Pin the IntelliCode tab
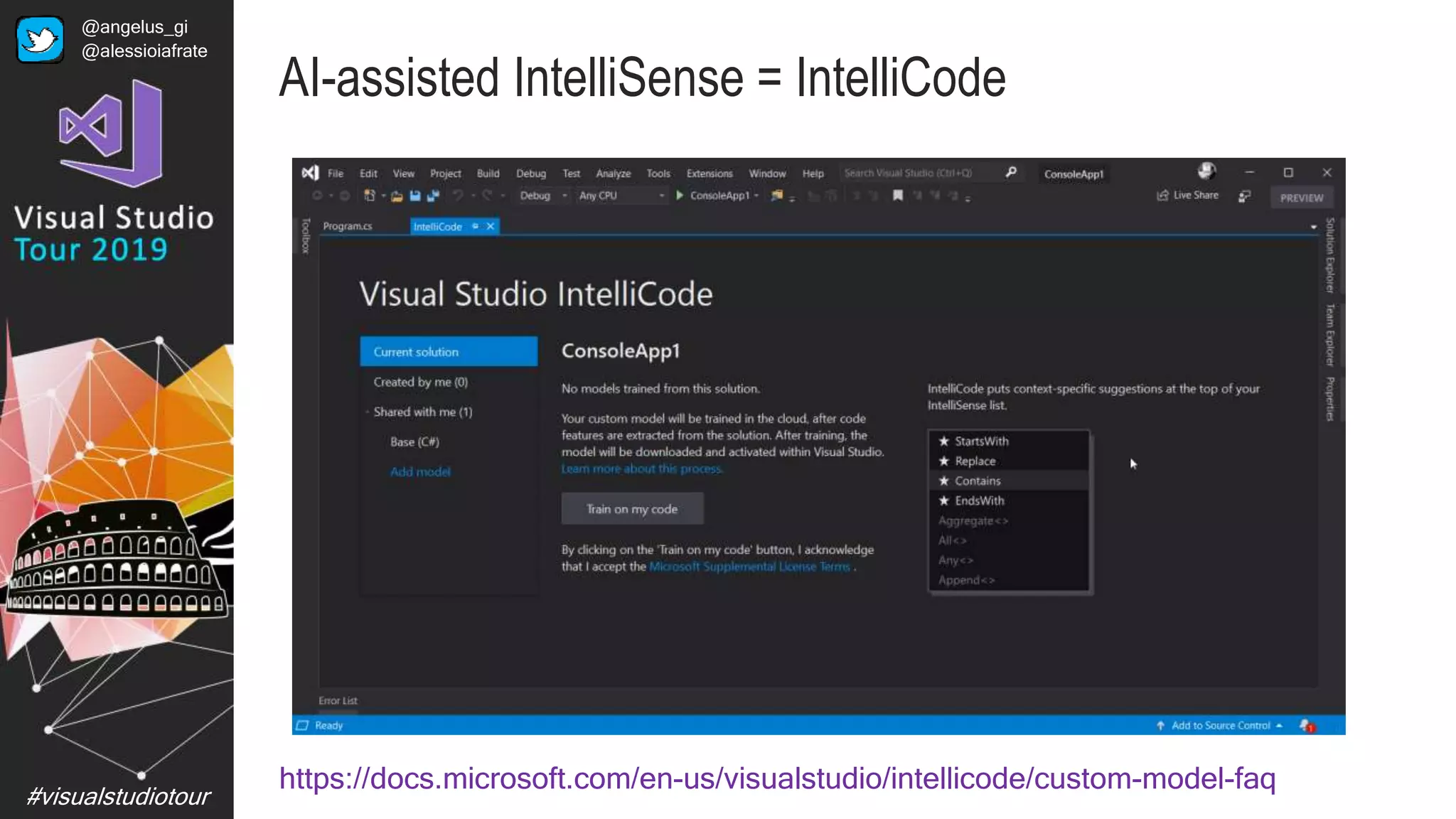The height and width of the screenshot is (819, 1456). pos(475,226)
